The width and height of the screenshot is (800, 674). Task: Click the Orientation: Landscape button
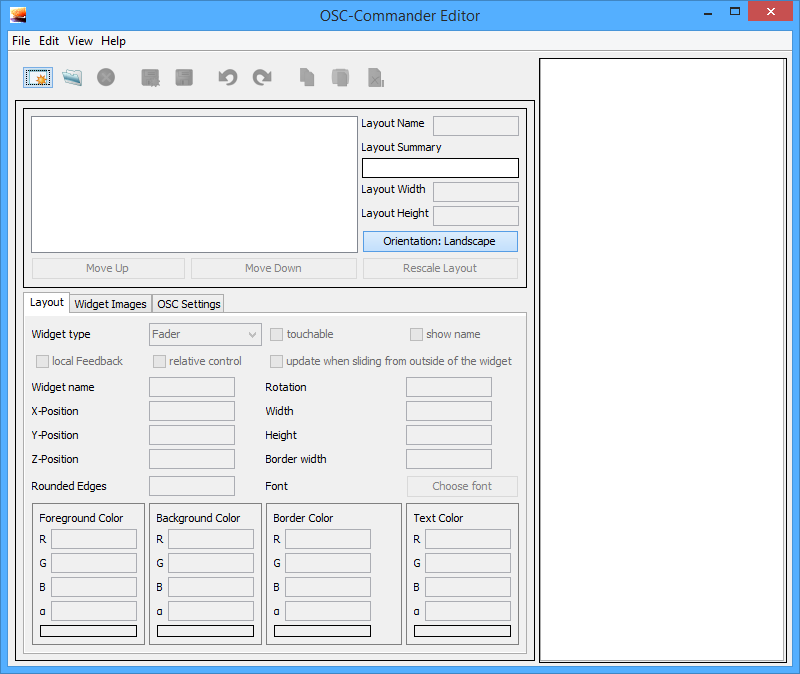click(x=440, y=241)
